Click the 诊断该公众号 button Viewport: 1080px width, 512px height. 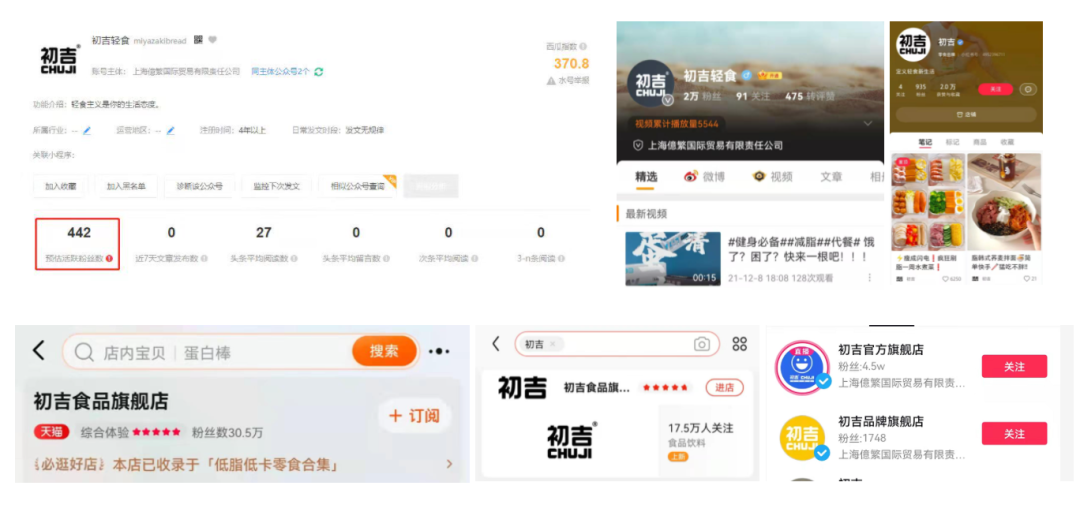coord(200,186)
